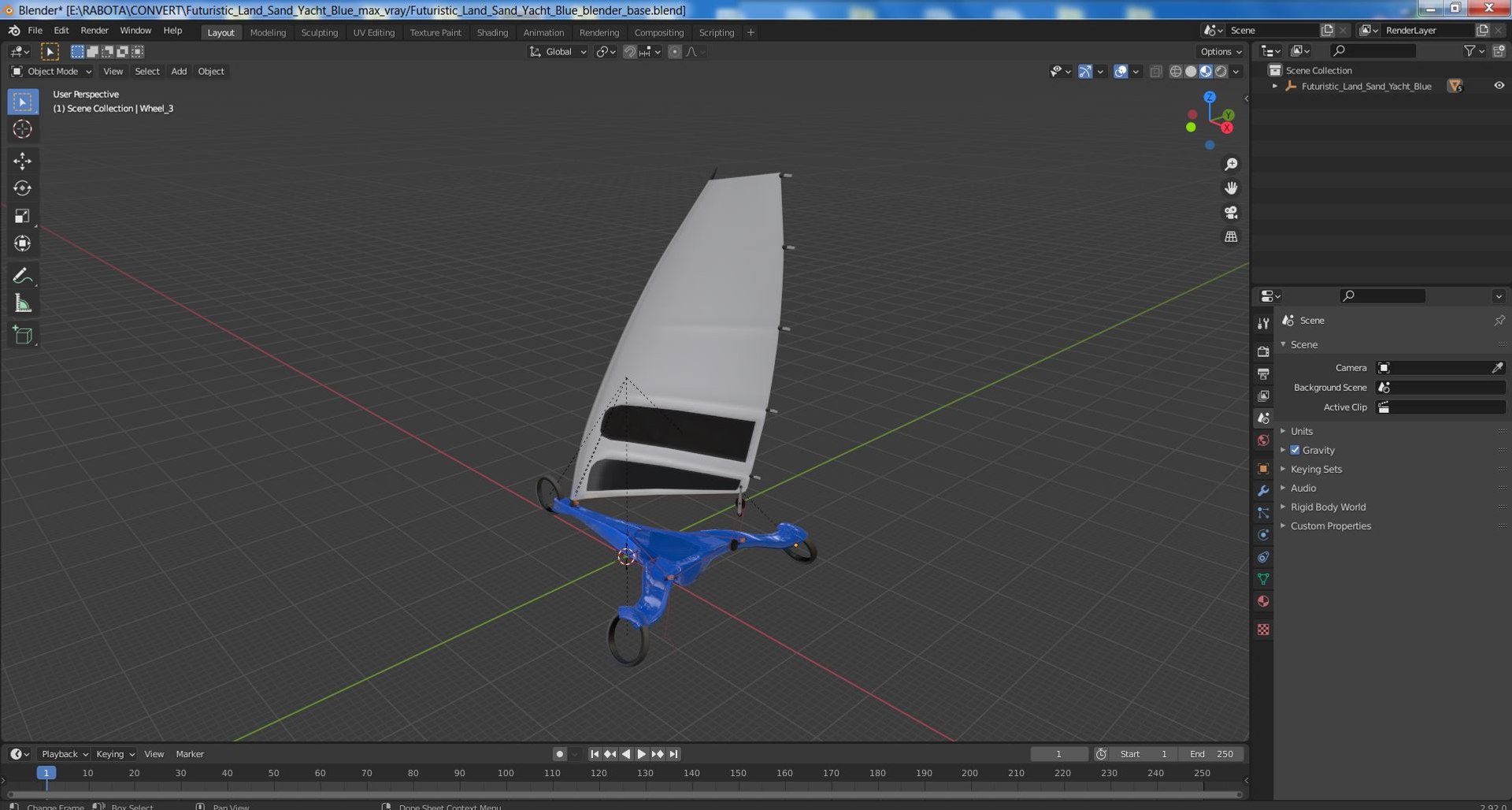Open the timeline Marker menu

point(190,754)
